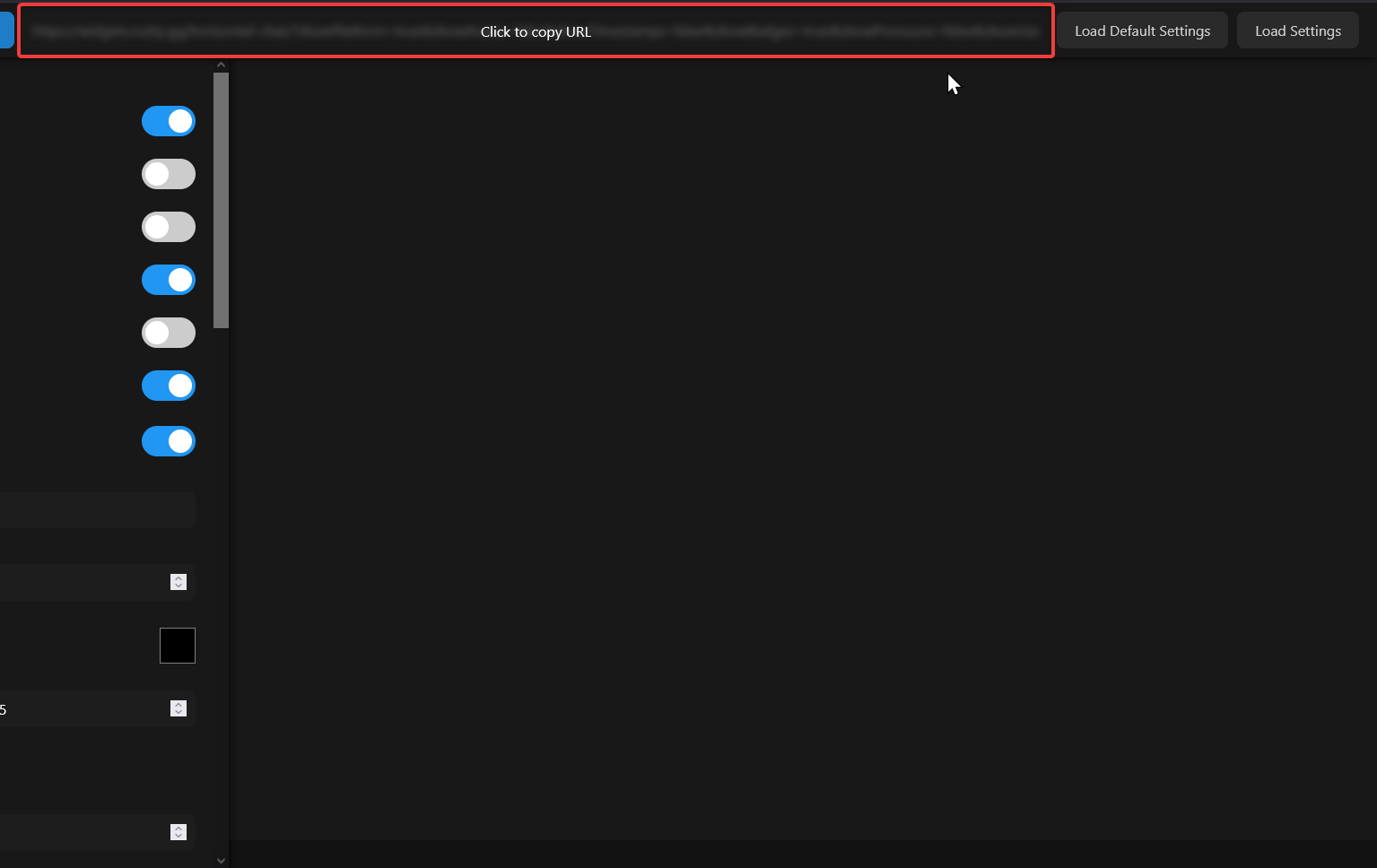Turn on the third toggle switch
Viewport: 1377px width, 868px height.
[x=169, y=227]
